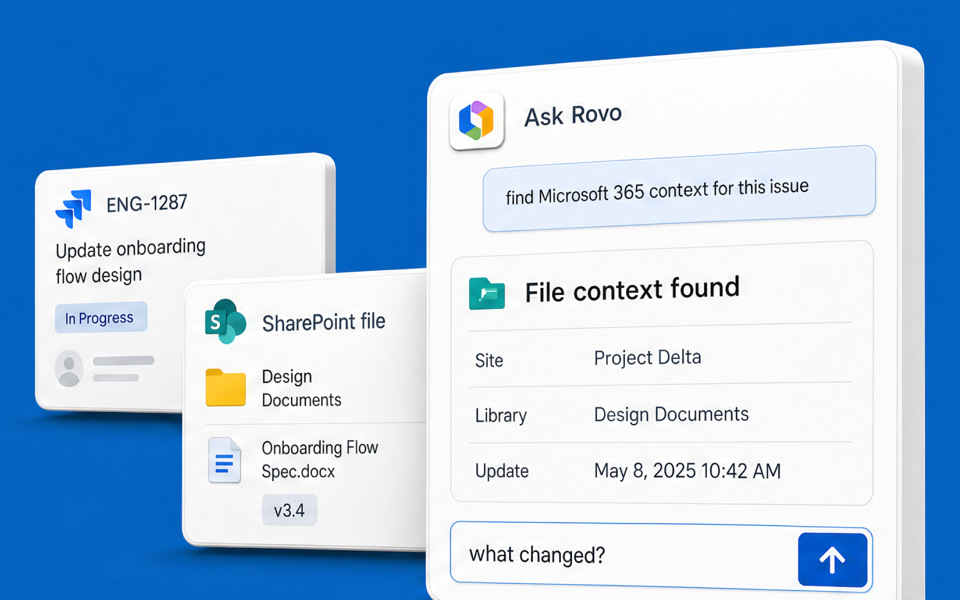Click the 'Project Delta' site value
The width and height of the screenshot is (960, 600).
[648, 358]
